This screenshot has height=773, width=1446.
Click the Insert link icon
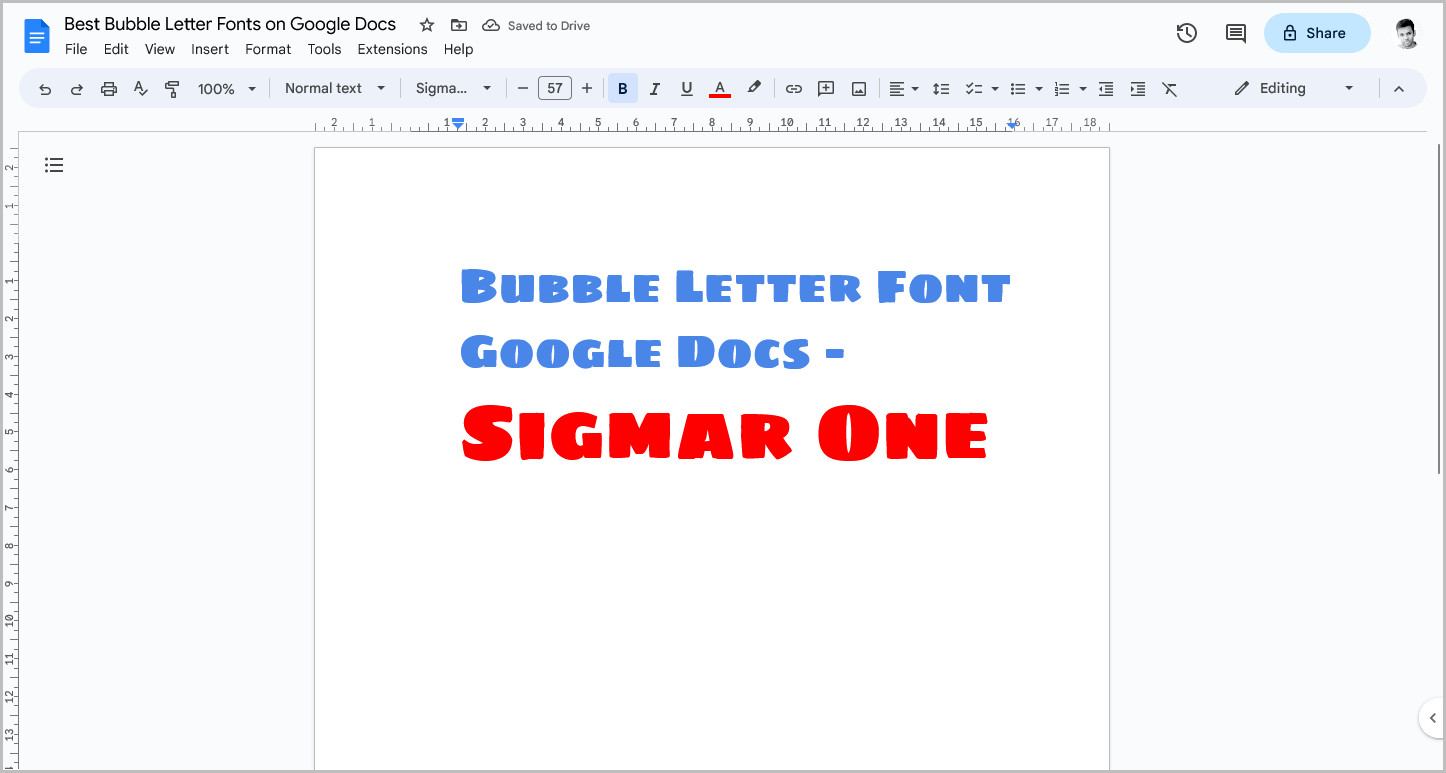point(793,88)
